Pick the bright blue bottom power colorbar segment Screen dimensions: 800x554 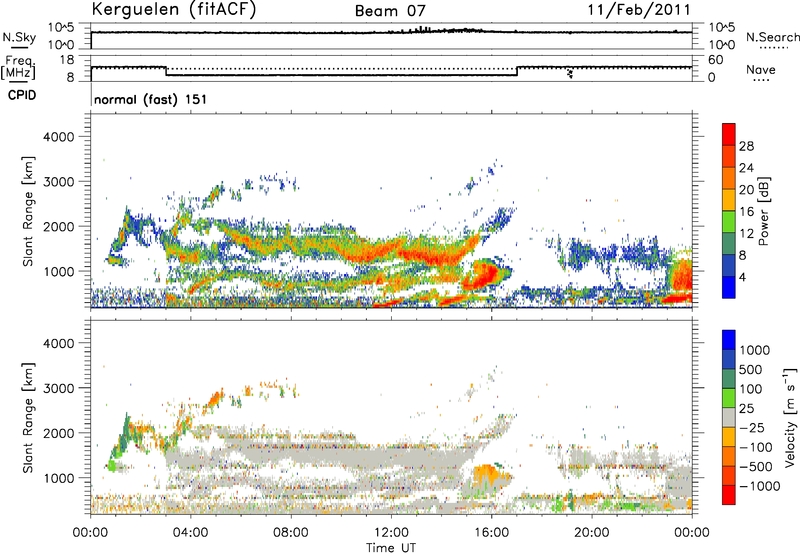click(x=729, y=287)
